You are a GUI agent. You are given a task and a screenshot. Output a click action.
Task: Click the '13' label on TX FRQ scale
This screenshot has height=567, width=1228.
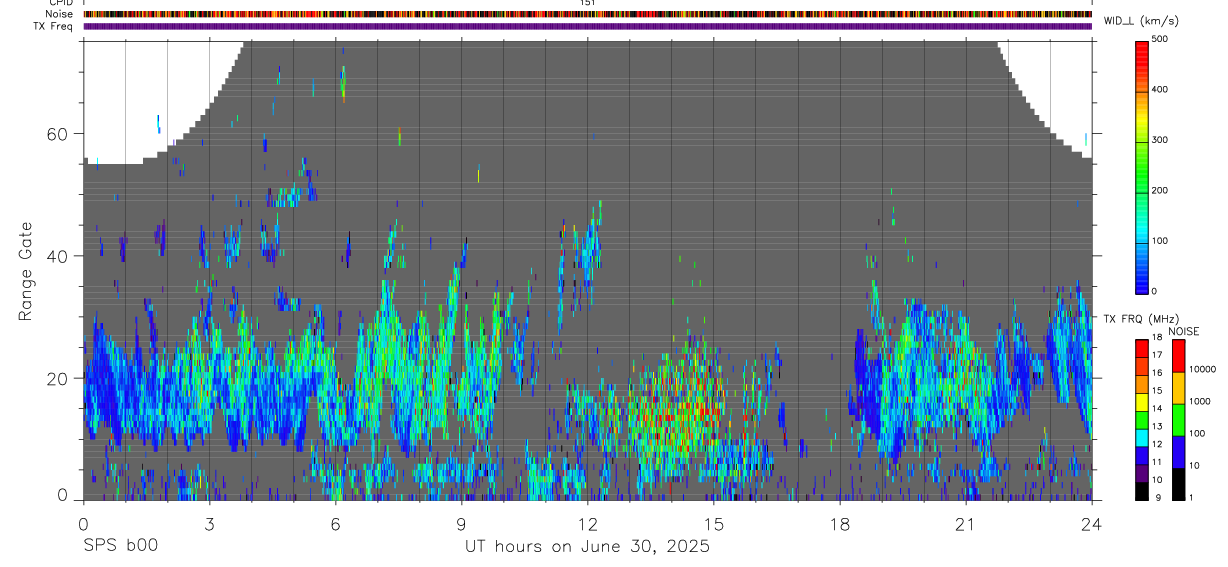pyautogui.click(x=1159, y=427)
